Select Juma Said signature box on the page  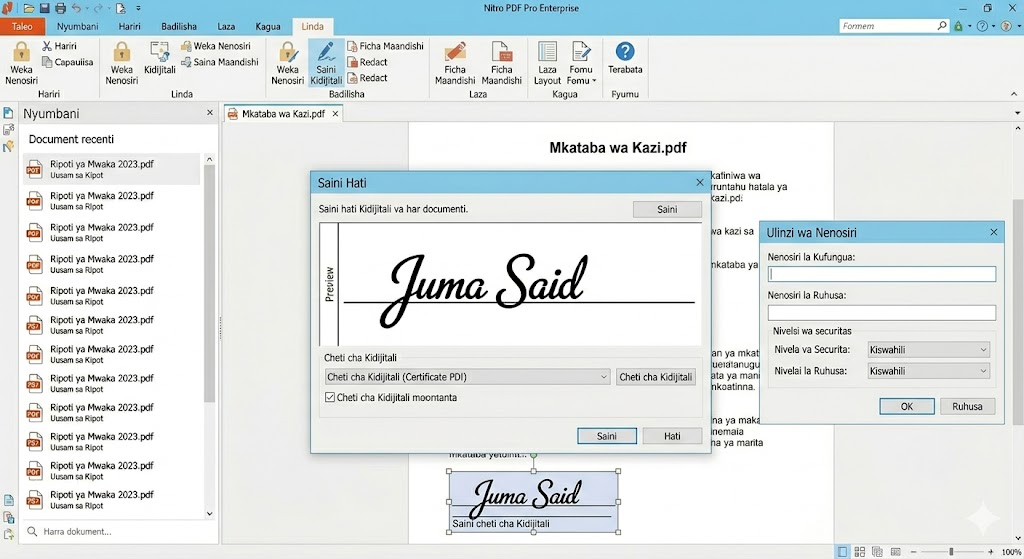pos(533,502)
